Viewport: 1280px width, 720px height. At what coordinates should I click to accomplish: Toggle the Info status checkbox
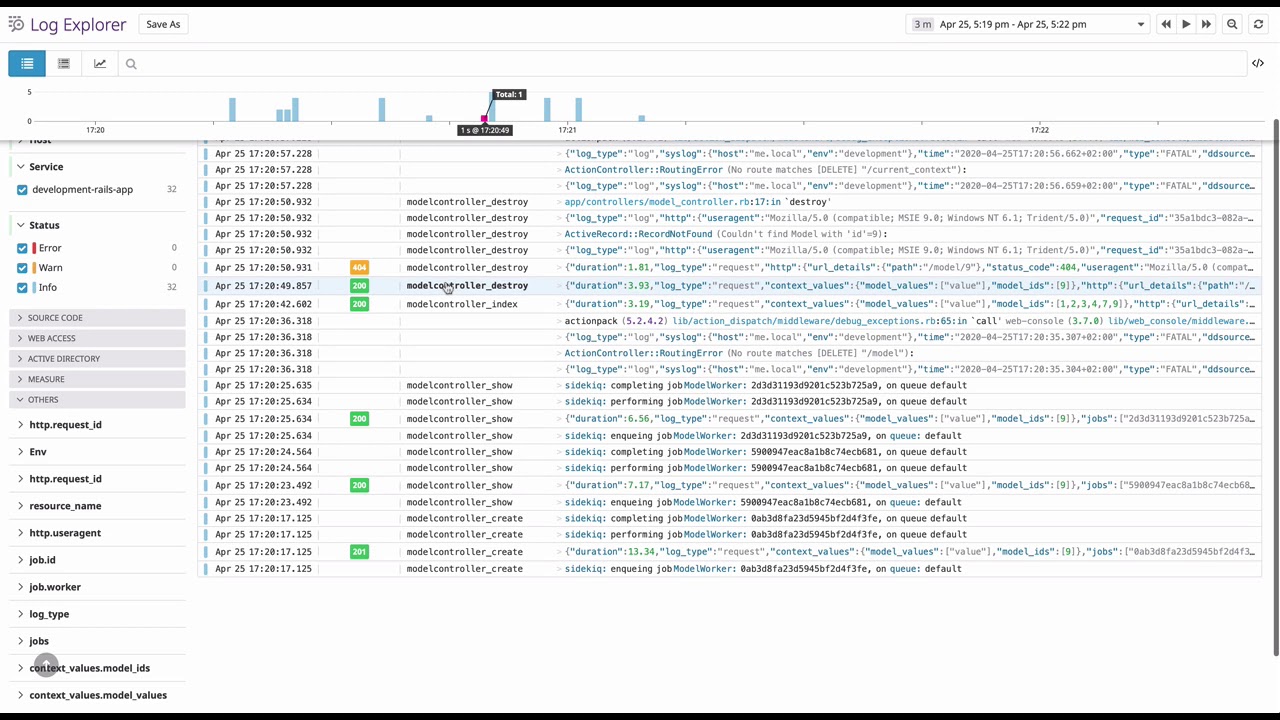tap(22, 288)
